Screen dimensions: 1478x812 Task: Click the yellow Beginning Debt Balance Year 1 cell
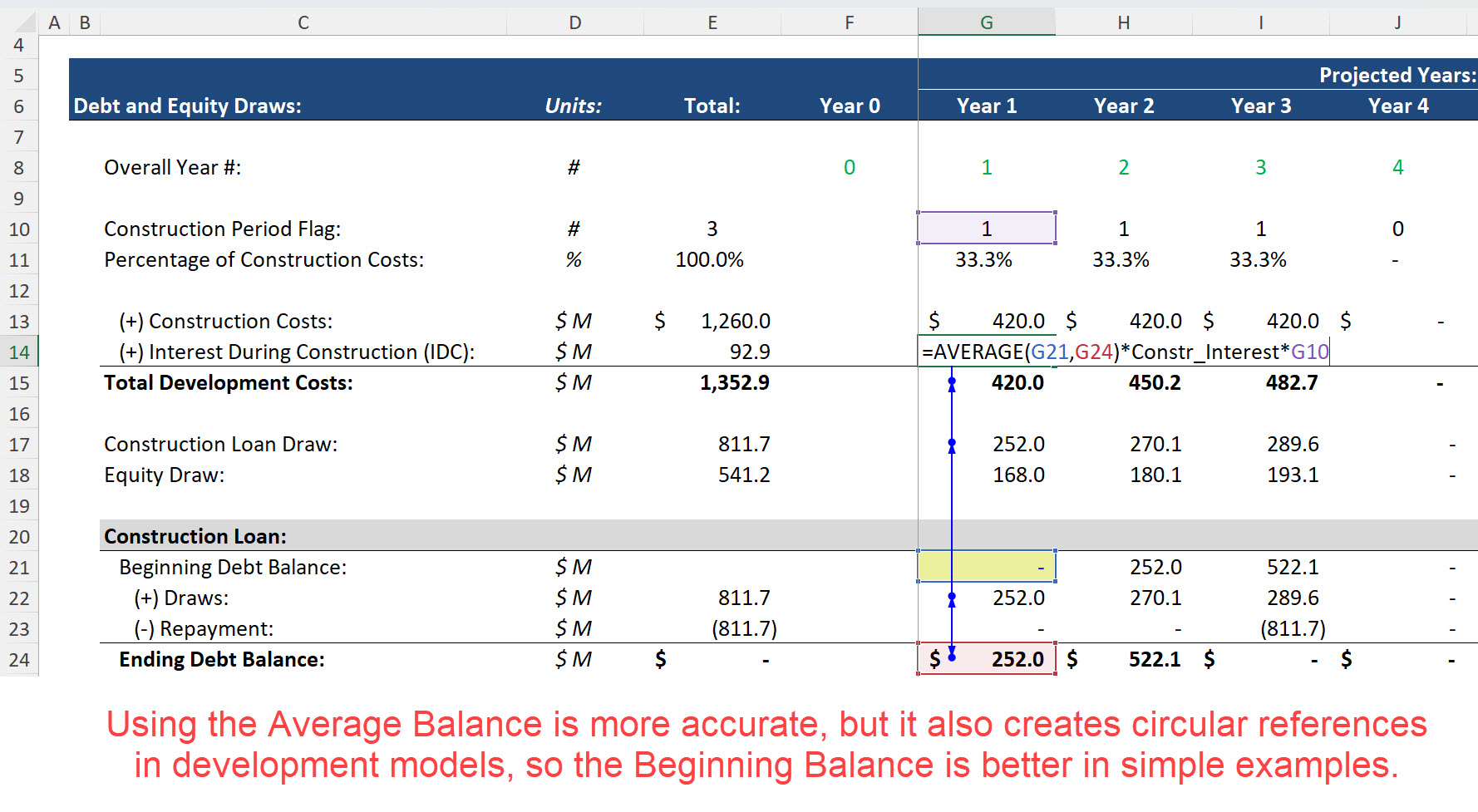(x=987, y=567)
